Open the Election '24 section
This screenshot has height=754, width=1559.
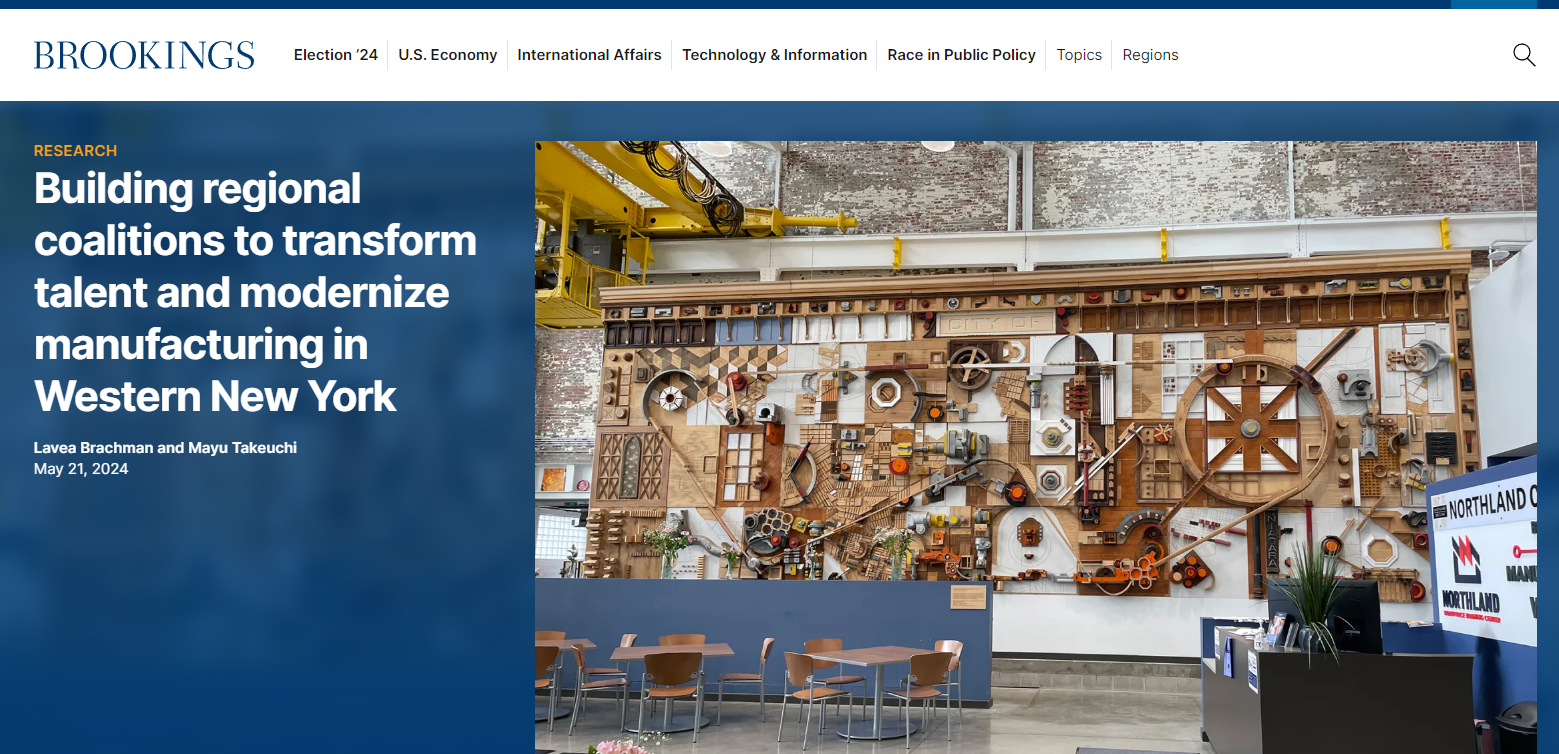coord(335,55)
